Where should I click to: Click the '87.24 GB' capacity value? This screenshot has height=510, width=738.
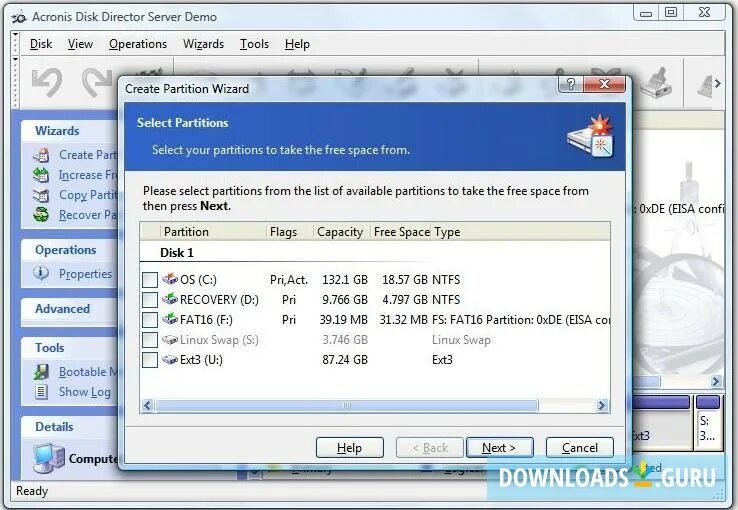[x=345, y=359]
